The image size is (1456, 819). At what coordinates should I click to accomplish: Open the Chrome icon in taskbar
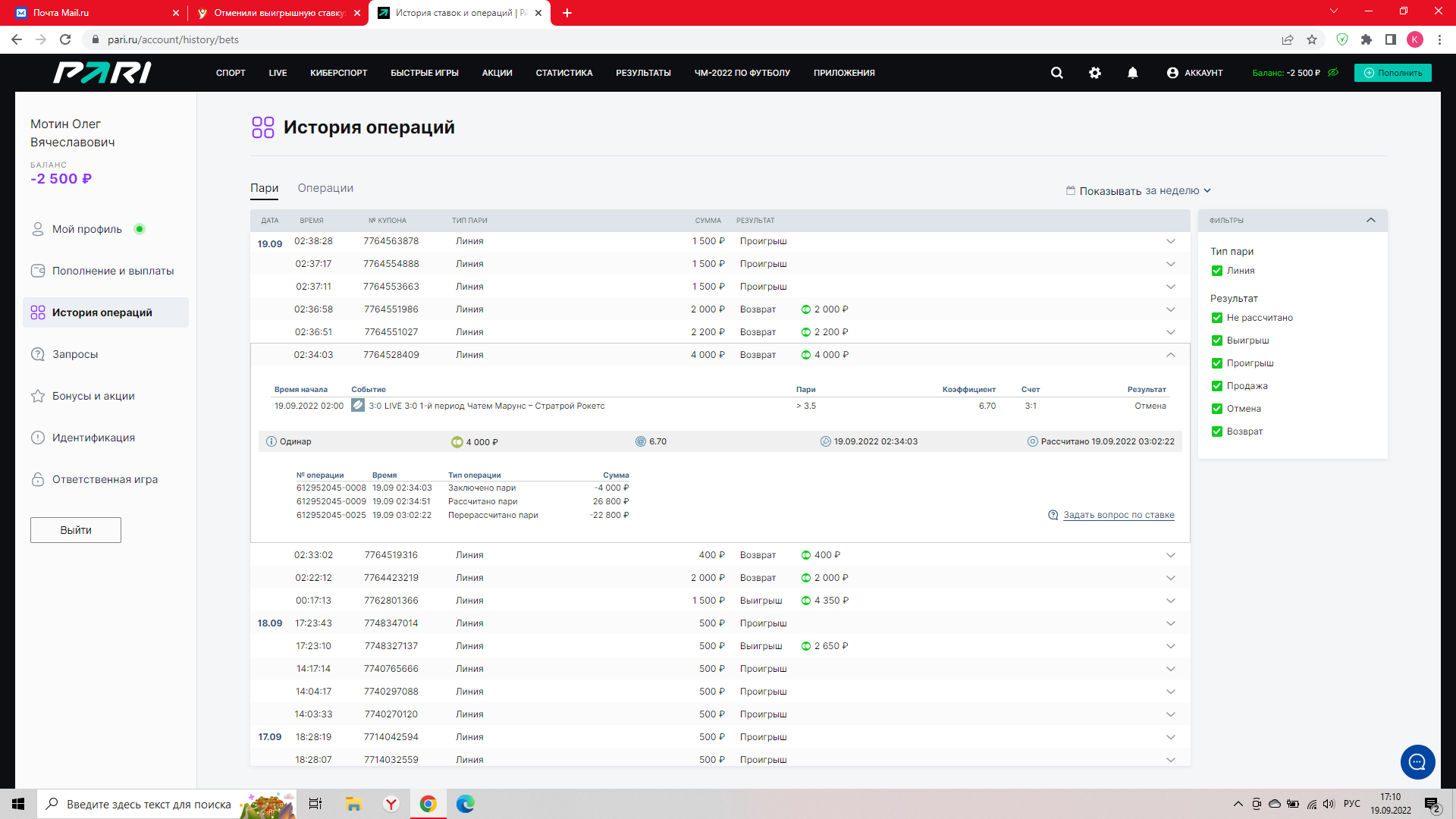pos(428,804)
